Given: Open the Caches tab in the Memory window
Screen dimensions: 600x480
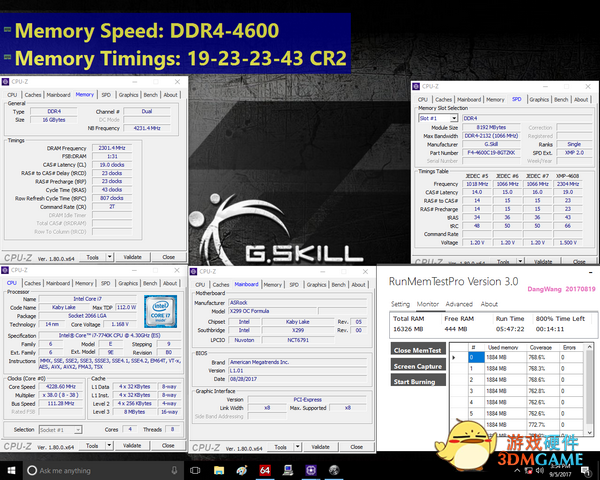Looking at the screenshot, I should [33, 95].
